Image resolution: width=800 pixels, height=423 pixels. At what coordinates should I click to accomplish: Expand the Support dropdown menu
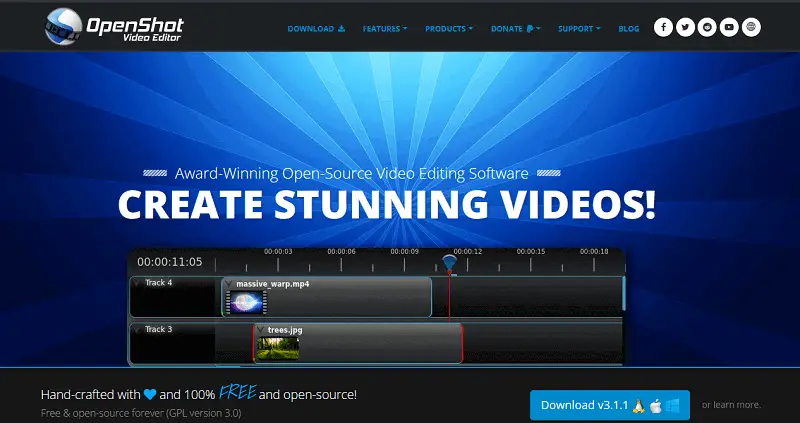click(x=579, y=29)
